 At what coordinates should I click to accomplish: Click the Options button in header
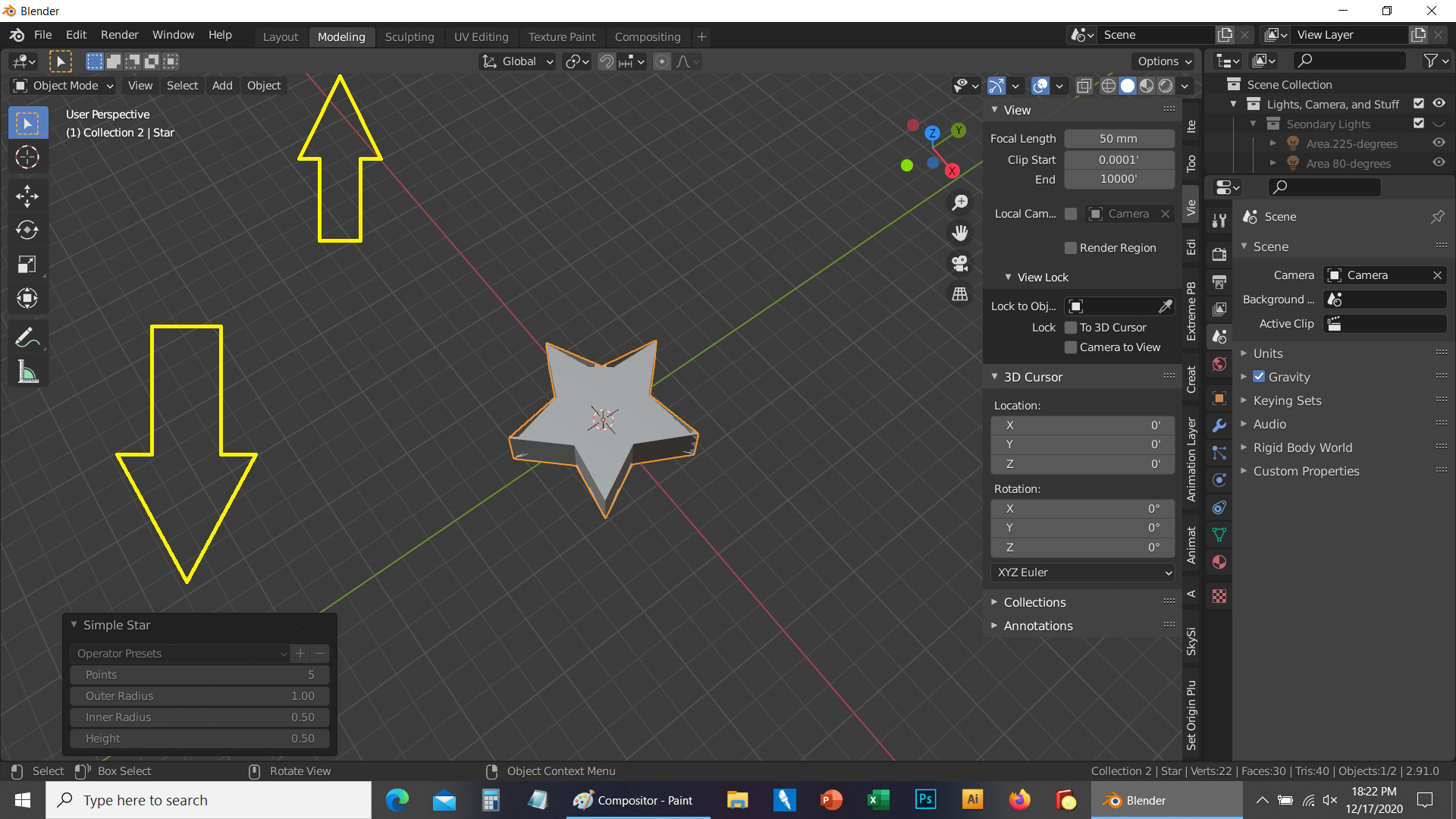1164,61
